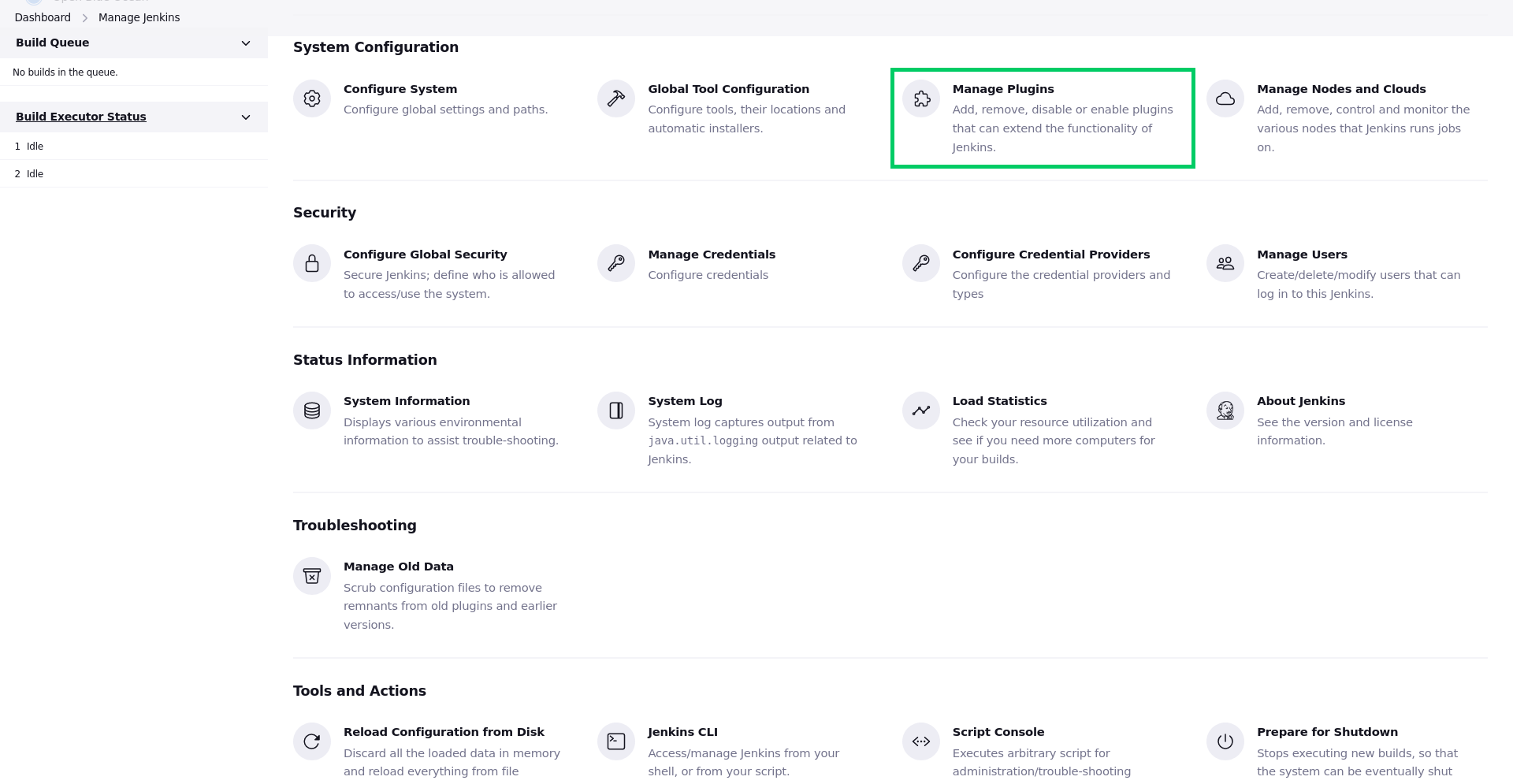Click the Security section heading
This screenshot has width=1513, height=784.
pos(325,213)
